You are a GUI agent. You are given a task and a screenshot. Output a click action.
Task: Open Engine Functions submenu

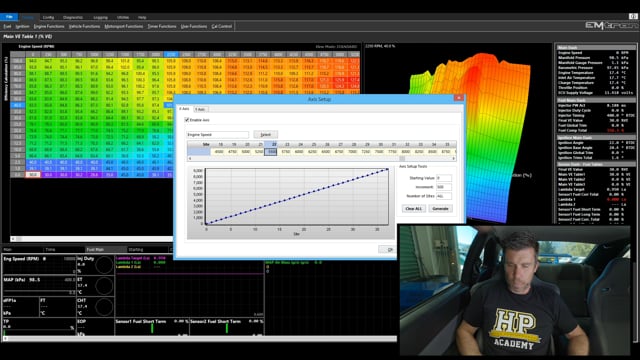point(49,26)
